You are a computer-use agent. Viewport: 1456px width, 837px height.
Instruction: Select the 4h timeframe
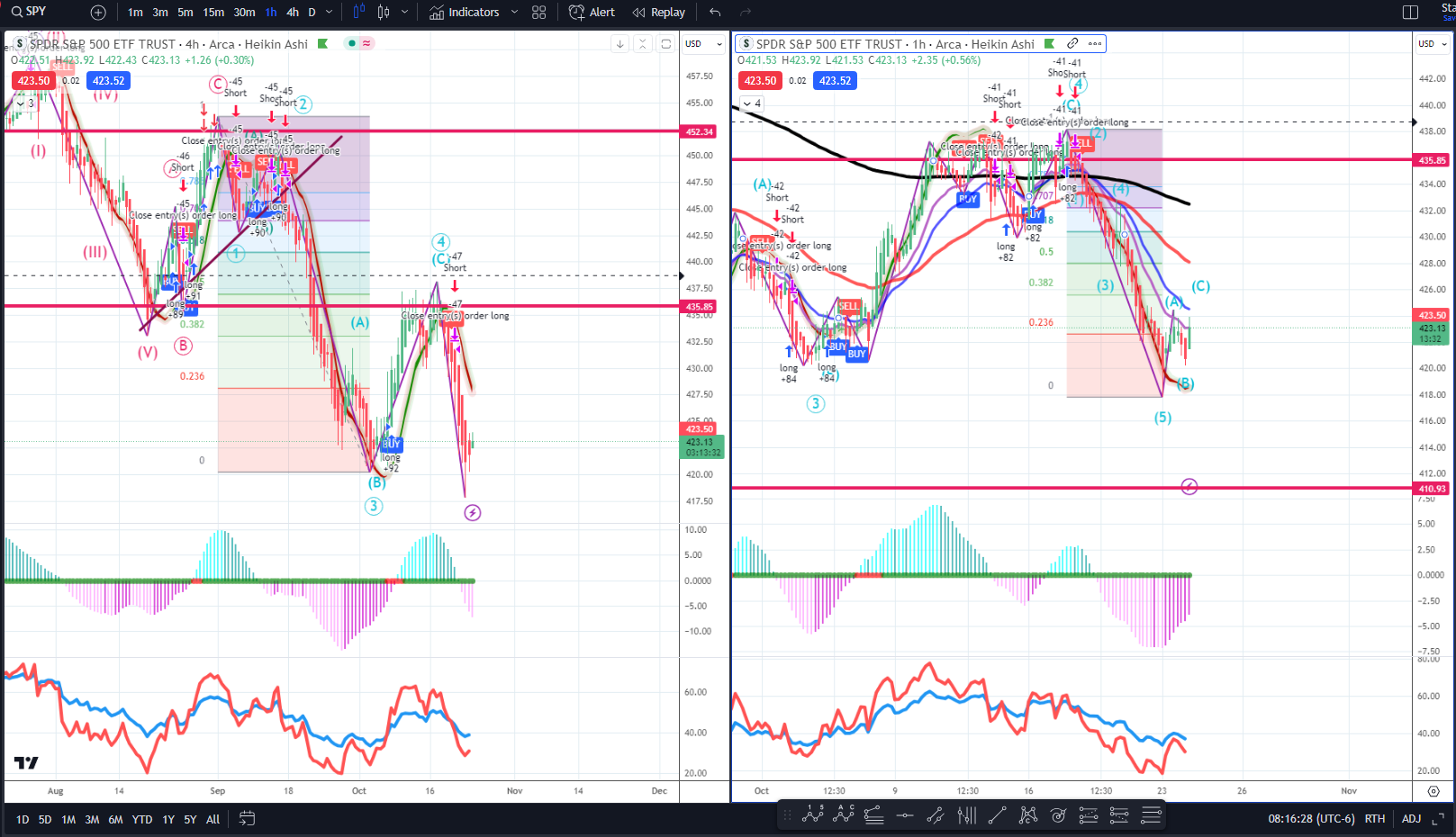(293, 13)
